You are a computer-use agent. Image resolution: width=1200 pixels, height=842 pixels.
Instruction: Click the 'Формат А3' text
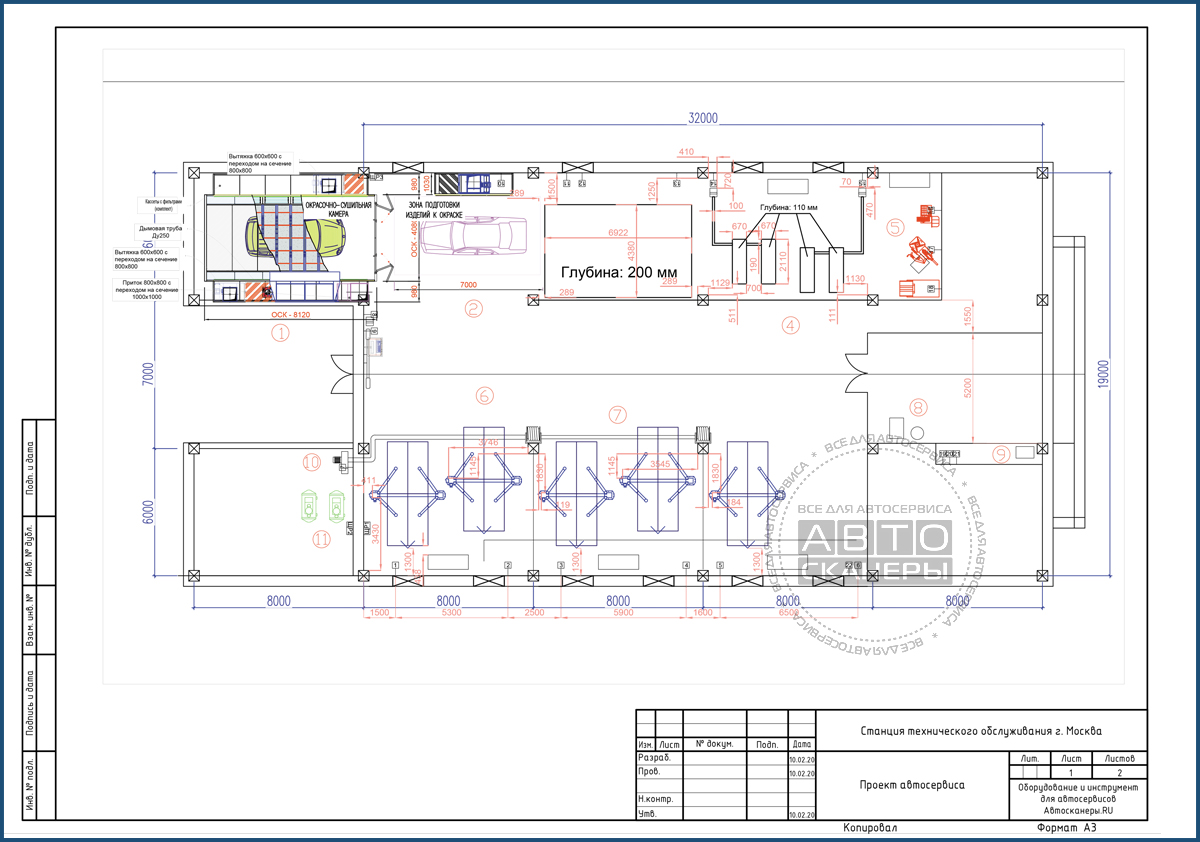coord(1067,828)
